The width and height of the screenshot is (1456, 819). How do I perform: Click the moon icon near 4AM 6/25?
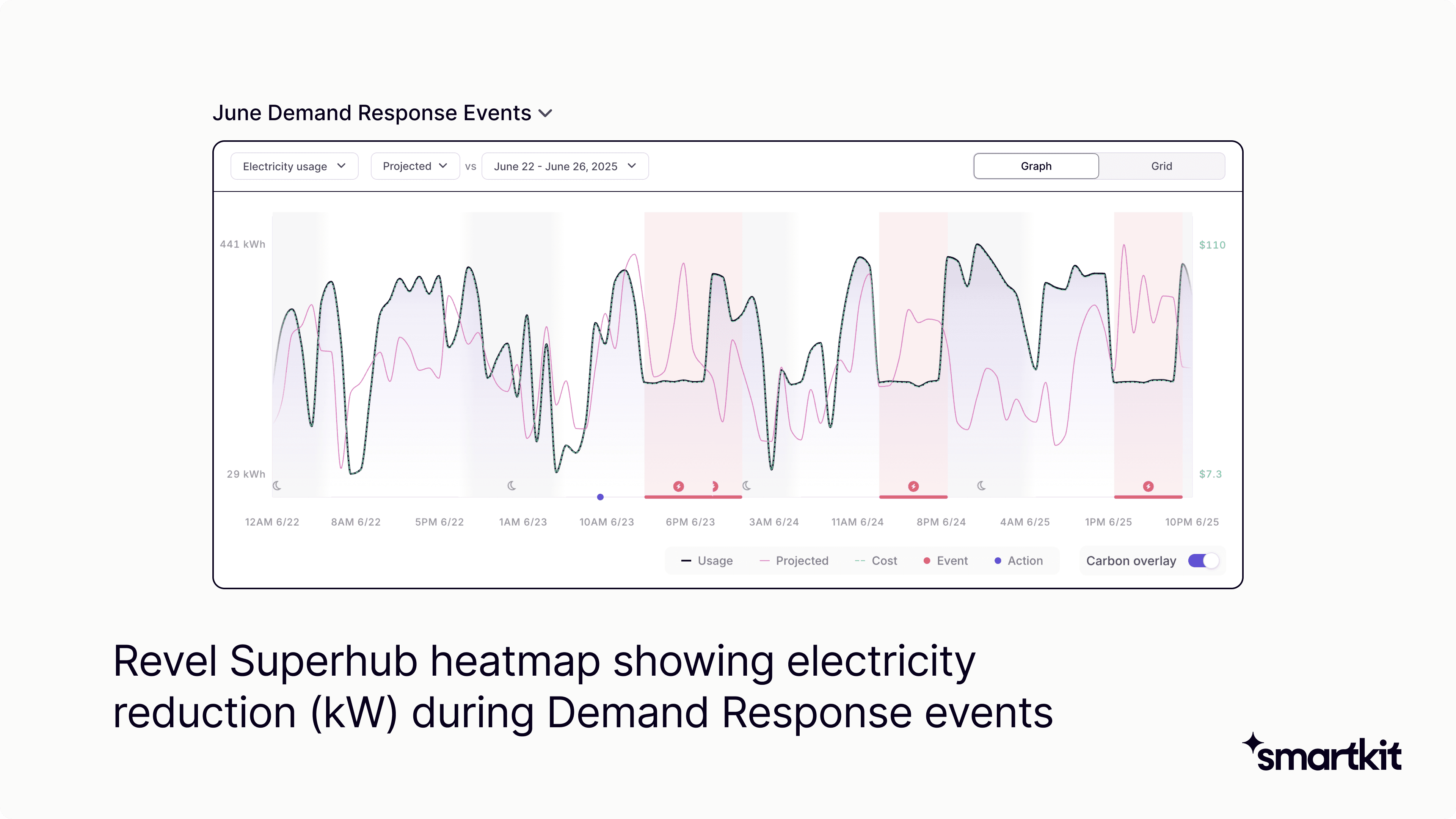pos(982,485)
